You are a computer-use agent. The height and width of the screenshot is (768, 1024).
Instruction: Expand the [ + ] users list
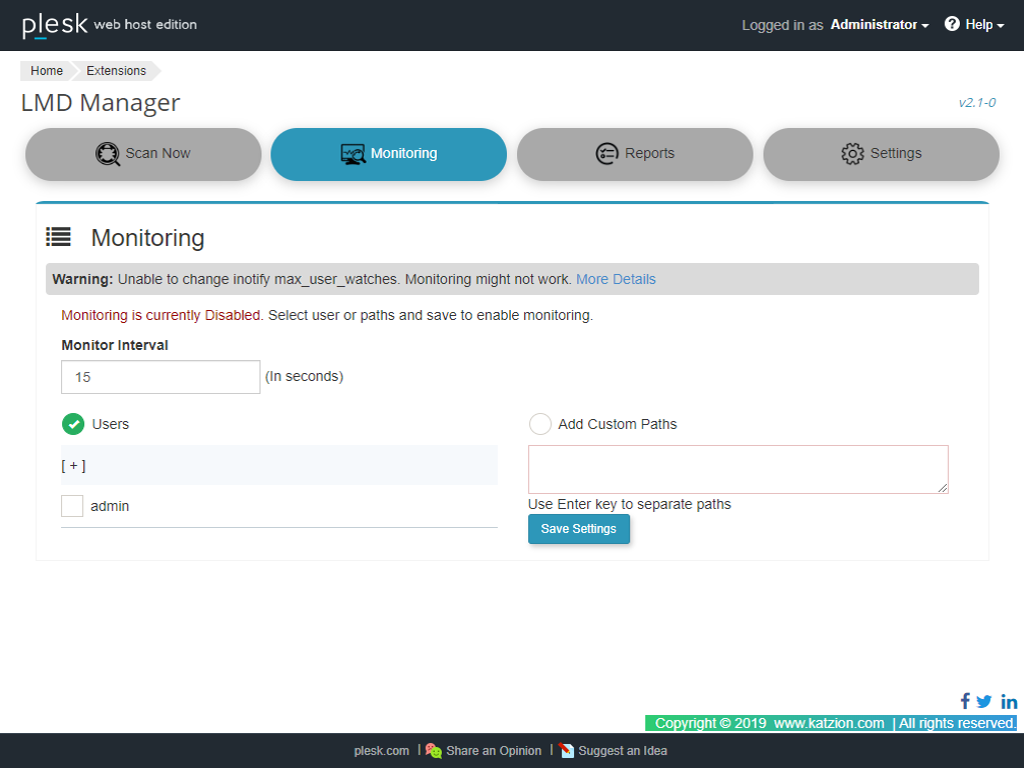pos(74,466)
